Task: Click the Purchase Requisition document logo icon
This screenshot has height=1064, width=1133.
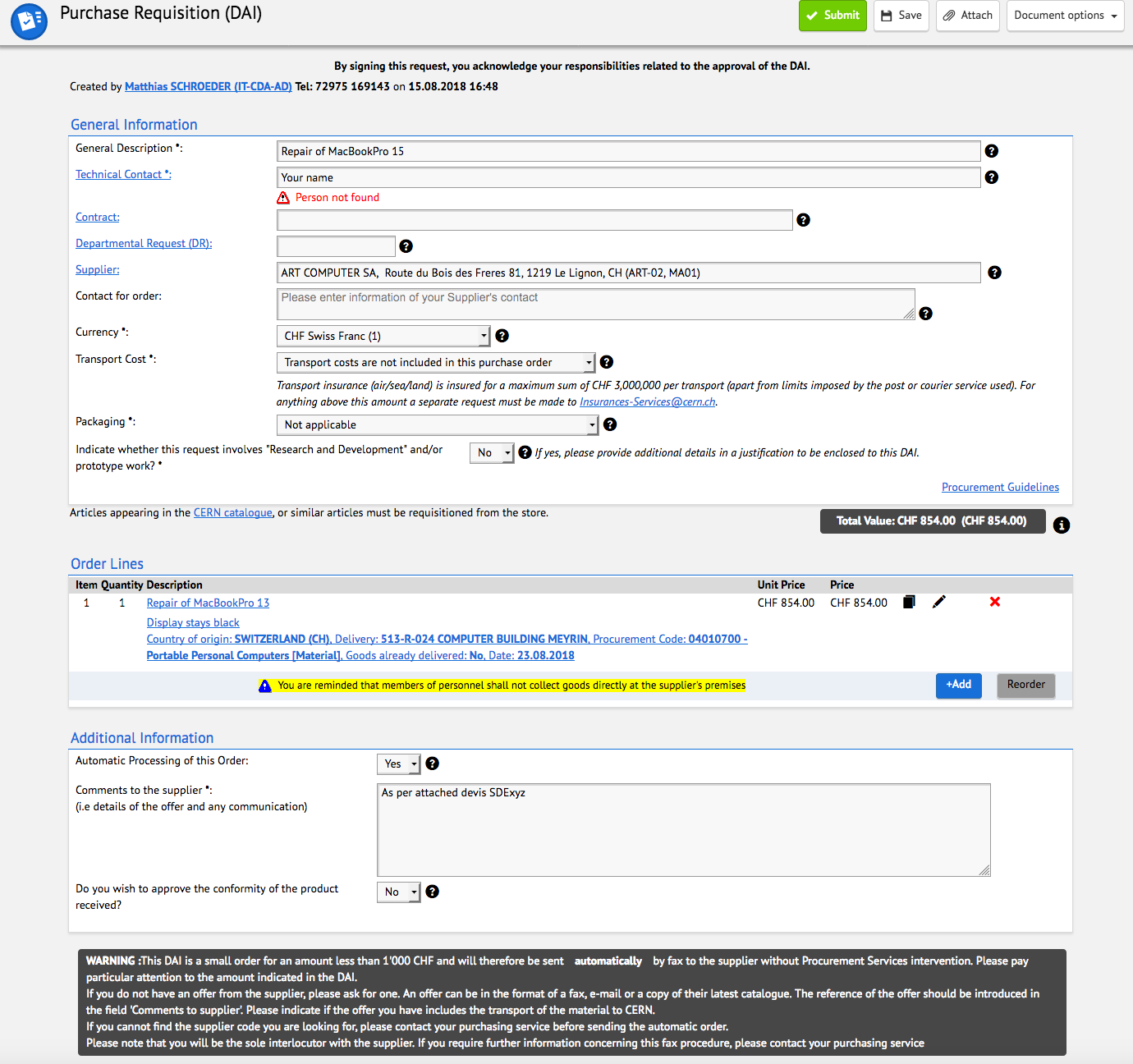Action: click(29, 21)
